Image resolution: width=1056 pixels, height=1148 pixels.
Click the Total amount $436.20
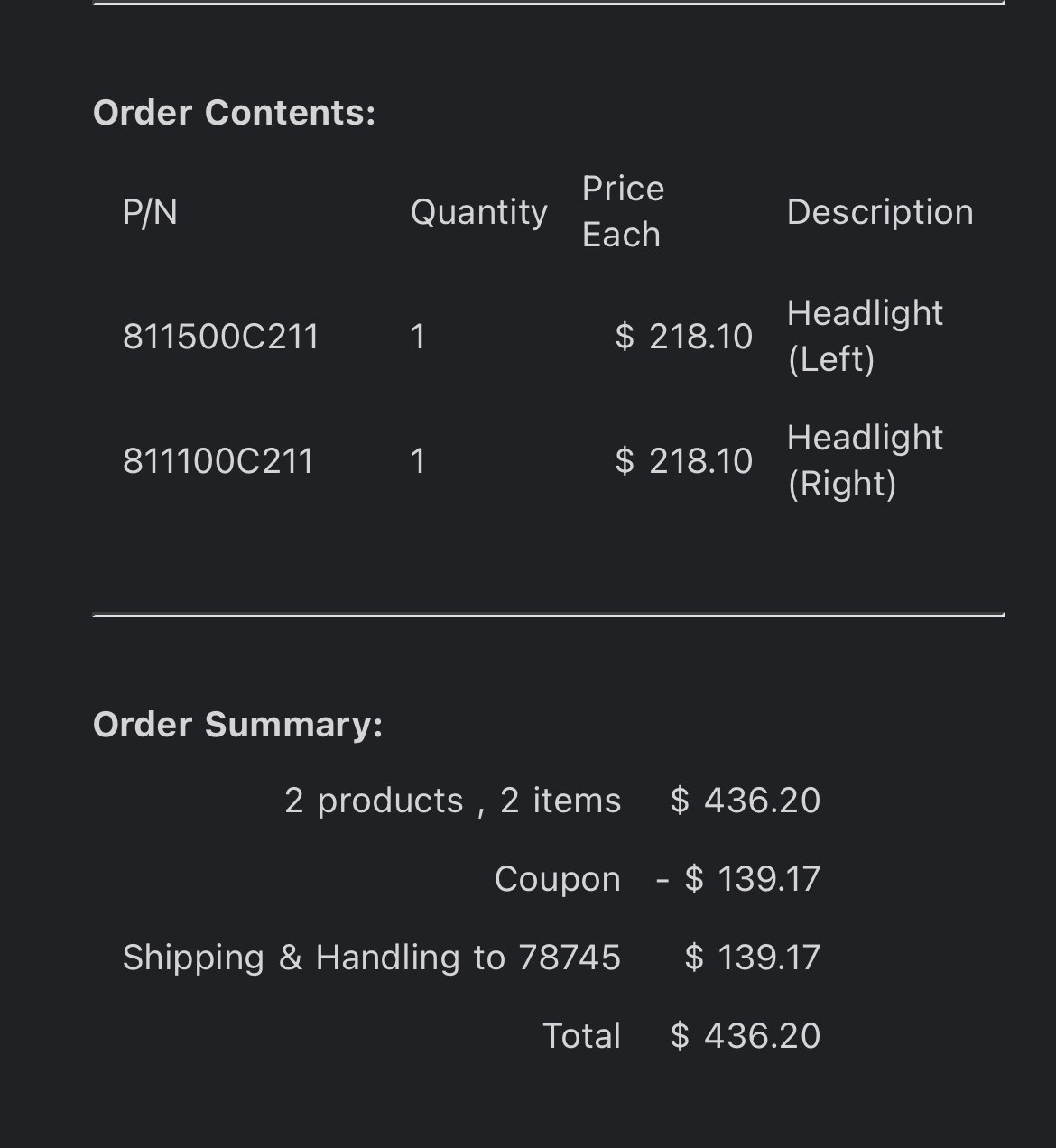click(746, 1036)
